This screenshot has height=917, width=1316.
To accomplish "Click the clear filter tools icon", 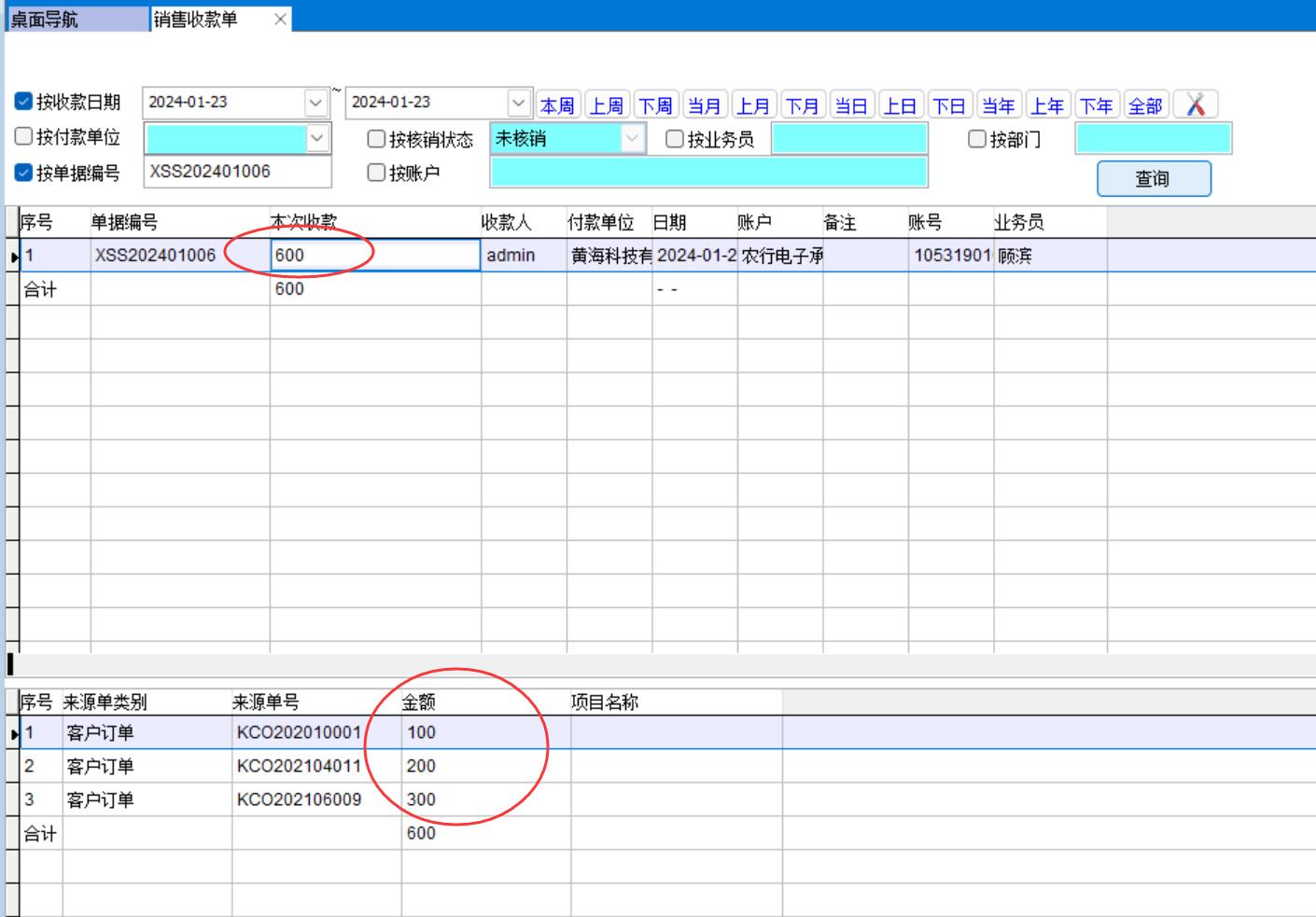I will pyautogui.click(x=1196, y=104).
